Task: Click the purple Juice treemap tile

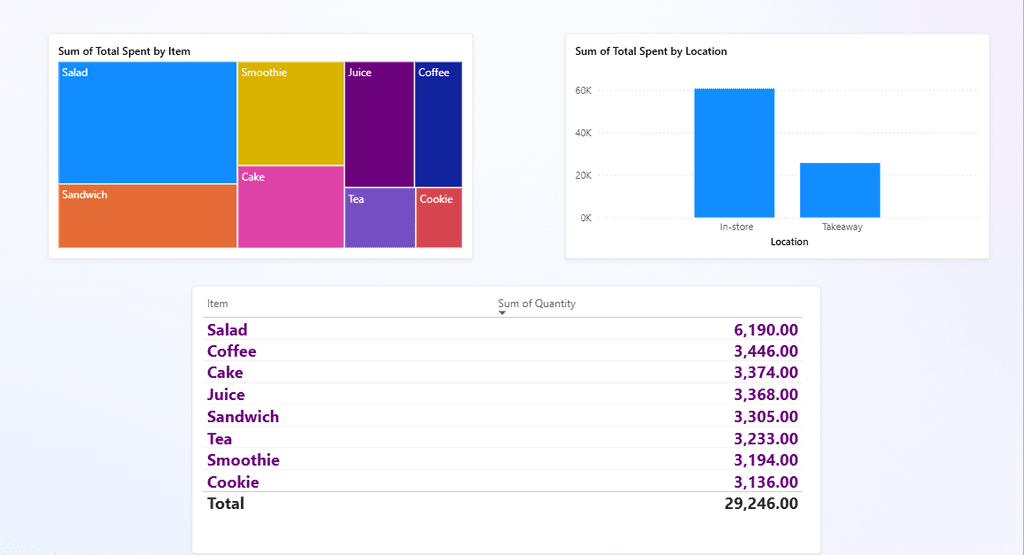Action: [x=379, y=125]
